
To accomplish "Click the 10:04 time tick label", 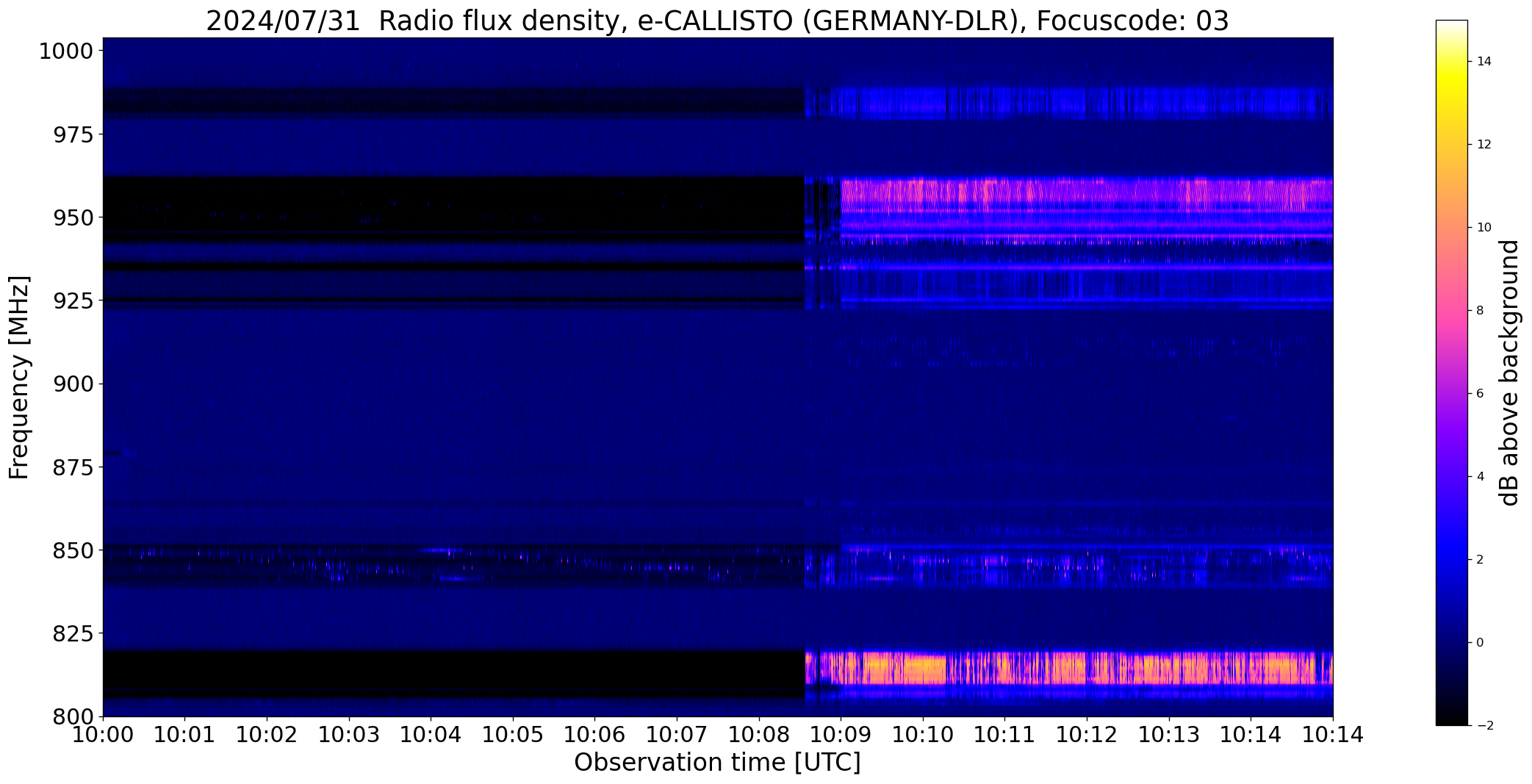I will pyautogui.click(x=431, y=735).
